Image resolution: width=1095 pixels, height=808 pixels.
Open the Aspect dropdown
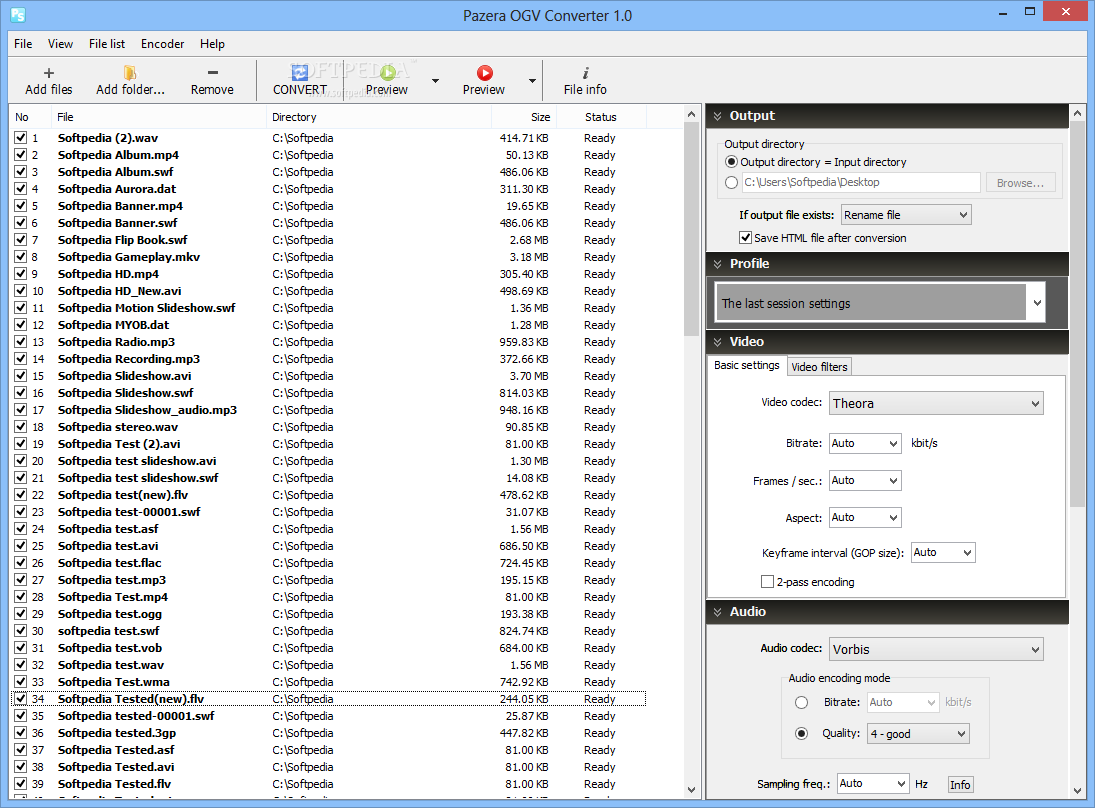(865, 517)
